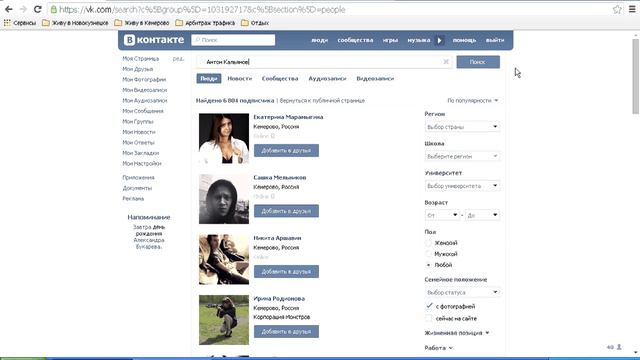This screenshot has height=360, width=640.
Task: Add Екатерина Марамыгина to friends
Action: point(286,151)
